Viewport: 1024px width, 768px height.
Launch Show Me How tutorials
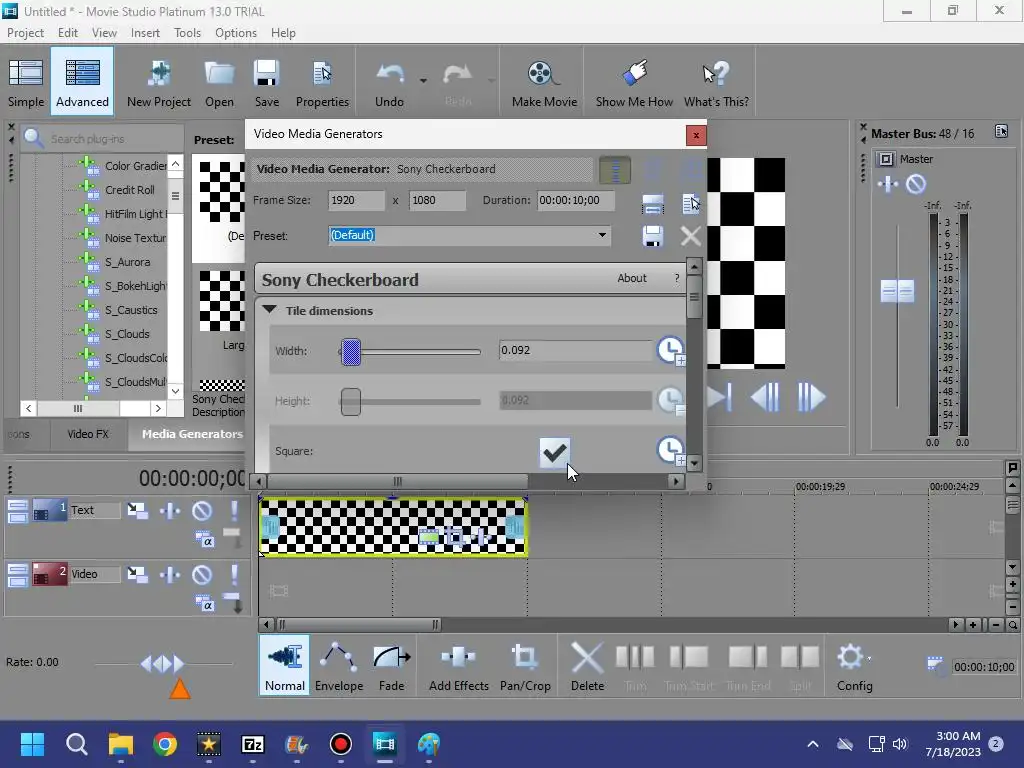[x=634, y=81]
